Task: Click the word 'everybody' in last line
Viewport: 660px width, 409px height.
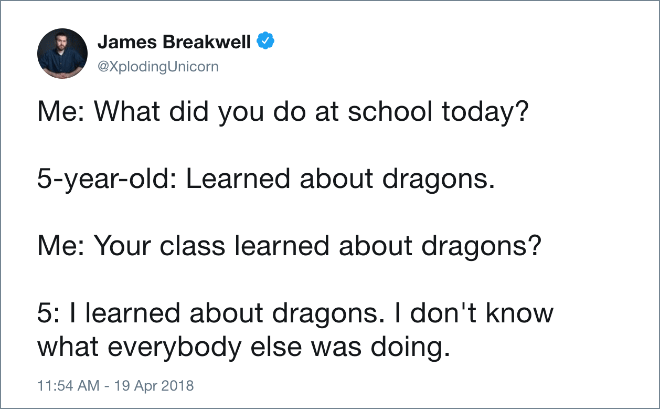Action: (x=174, y=348)
